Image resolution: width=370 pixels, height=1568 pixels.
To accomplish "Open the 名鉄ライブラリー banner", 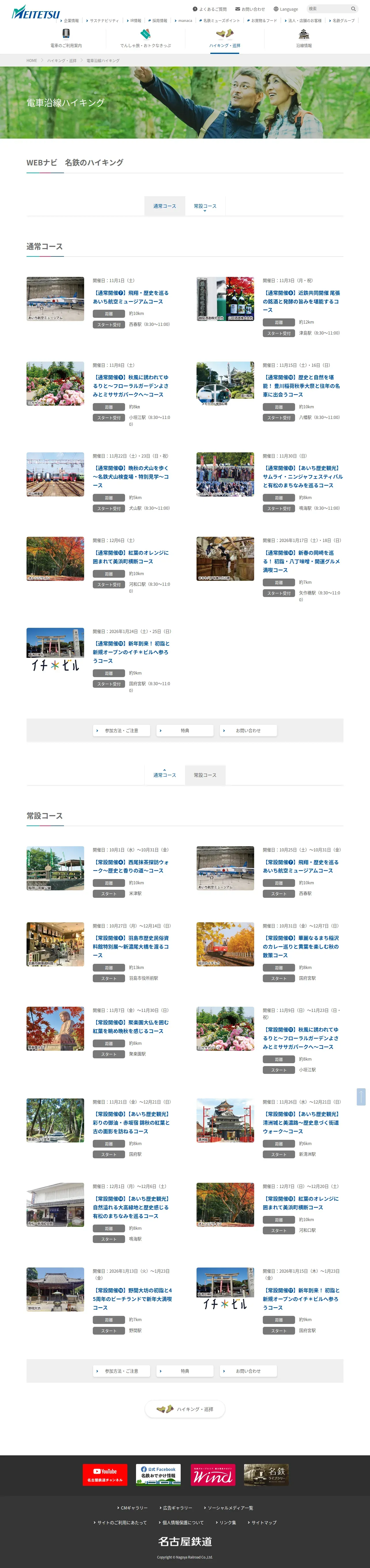I will [266, 1475].
